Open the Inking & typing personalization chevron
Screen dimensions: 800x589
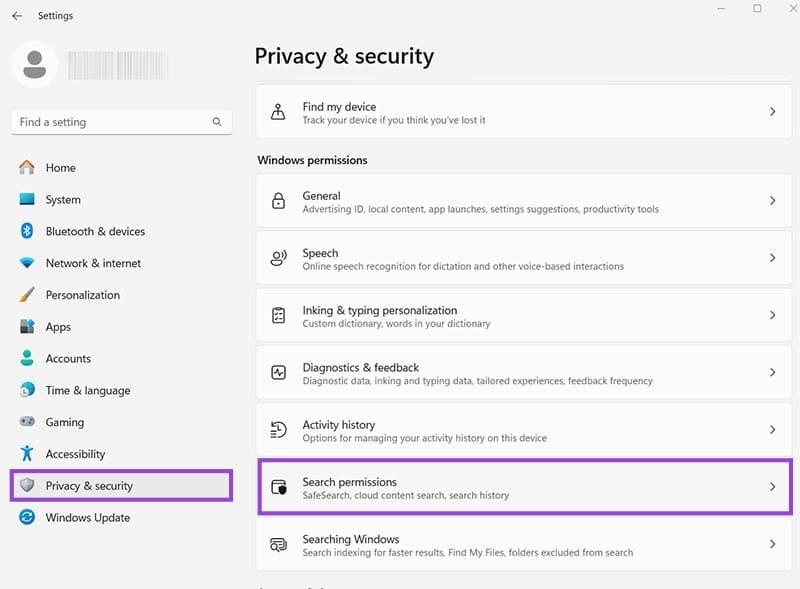(772, 315)
